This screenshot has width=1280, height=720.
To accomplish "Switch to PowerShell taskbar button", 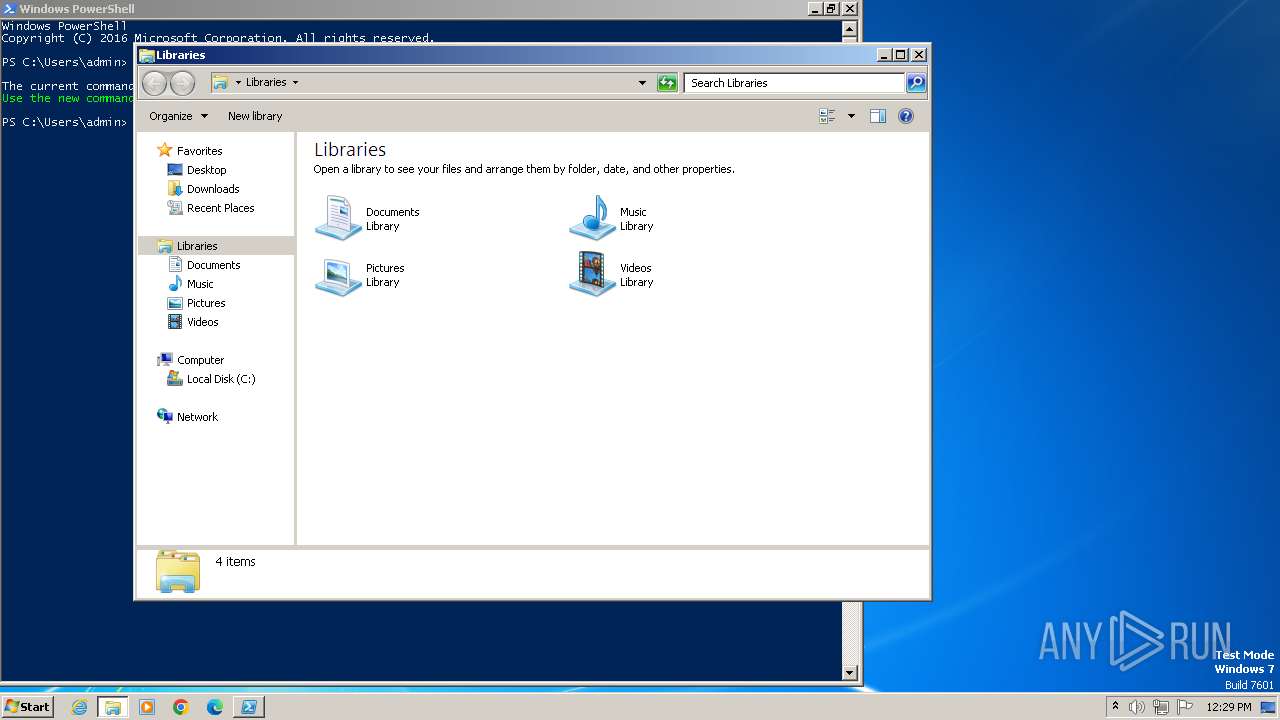I will (x=249, y=707).
